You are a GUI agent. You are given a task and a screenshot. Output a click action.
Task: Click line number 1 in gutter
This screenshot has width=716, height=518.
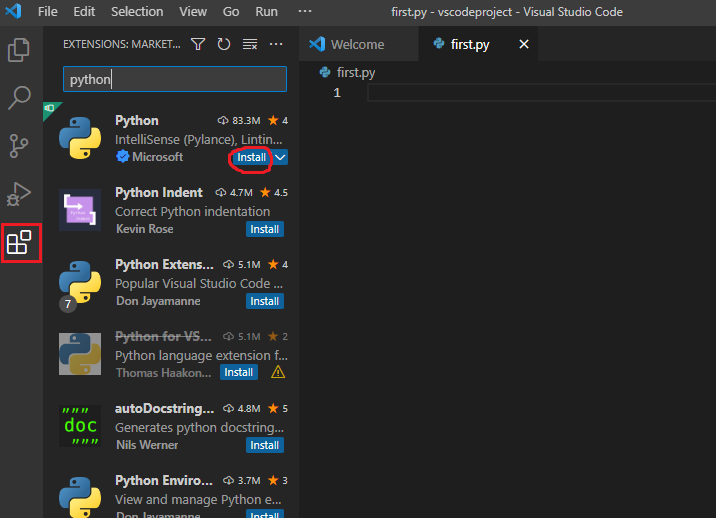(x=337, y=93)
